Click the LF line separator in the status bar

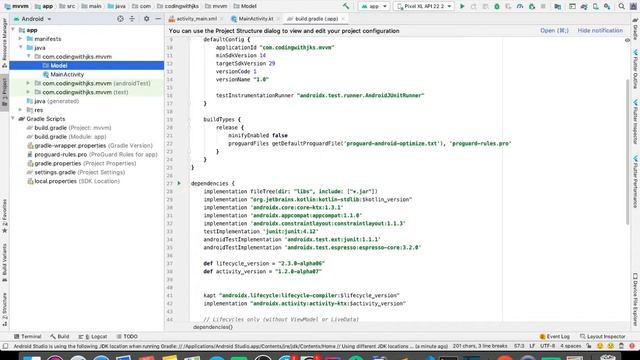[532, 346]
